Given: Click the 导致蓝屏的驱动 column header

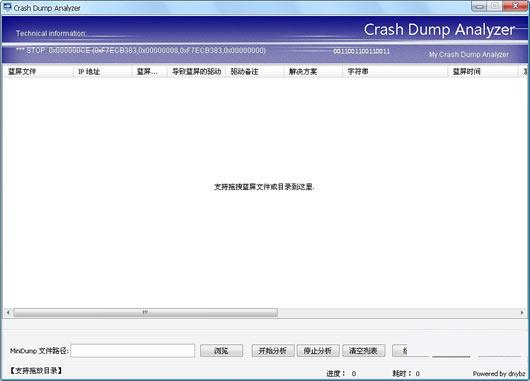Looking at the screenshot, I should coord(196,72).
